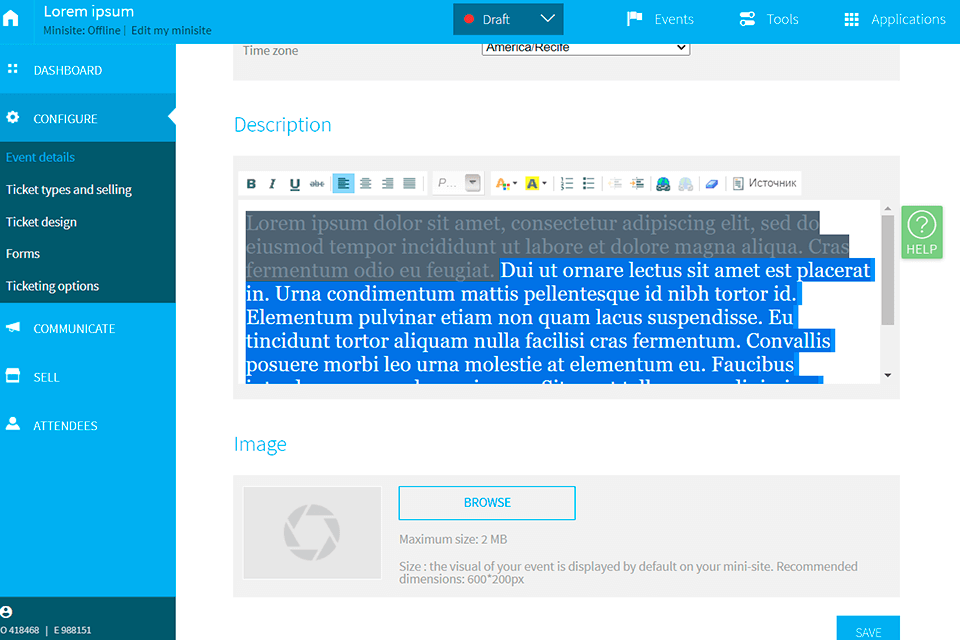Center align the description text
960x640 pixels.
(366, 183)
